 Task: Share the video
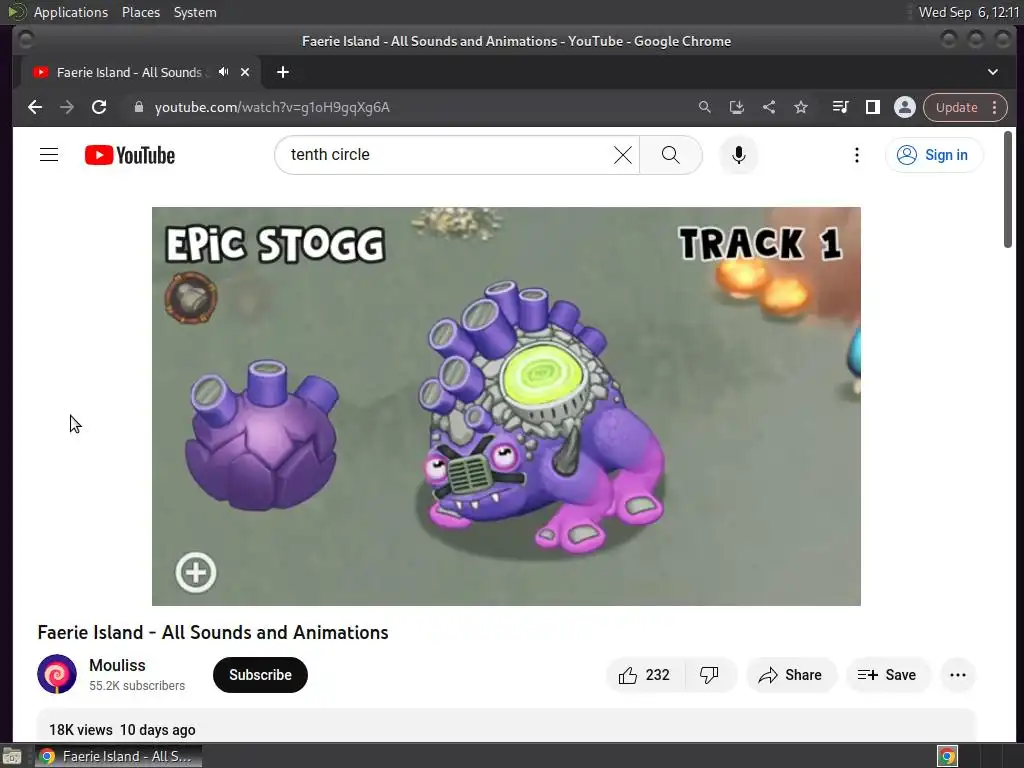click(x=790, y=675)
